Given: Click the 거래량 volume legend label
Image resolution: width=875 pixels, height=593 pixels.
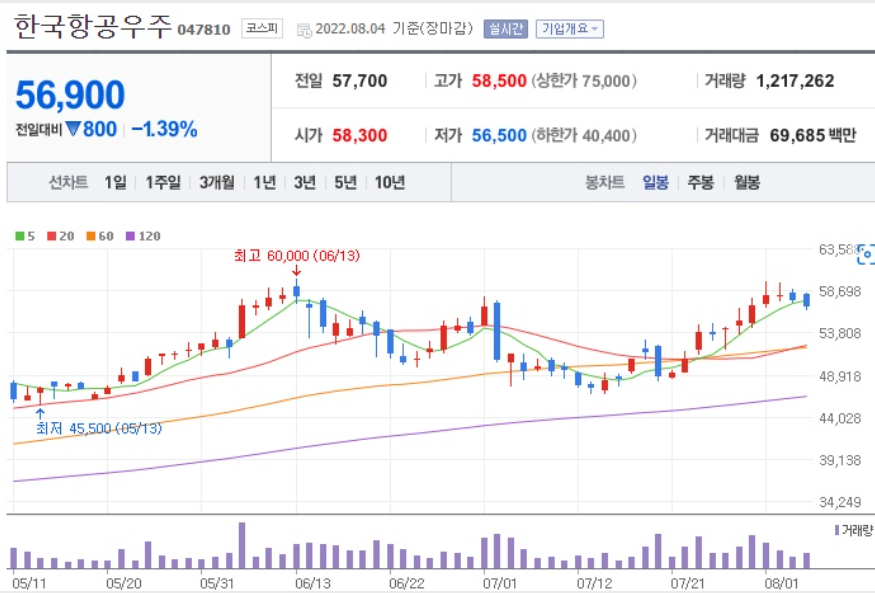Looking at the screenshot, I should coord(857,531).
